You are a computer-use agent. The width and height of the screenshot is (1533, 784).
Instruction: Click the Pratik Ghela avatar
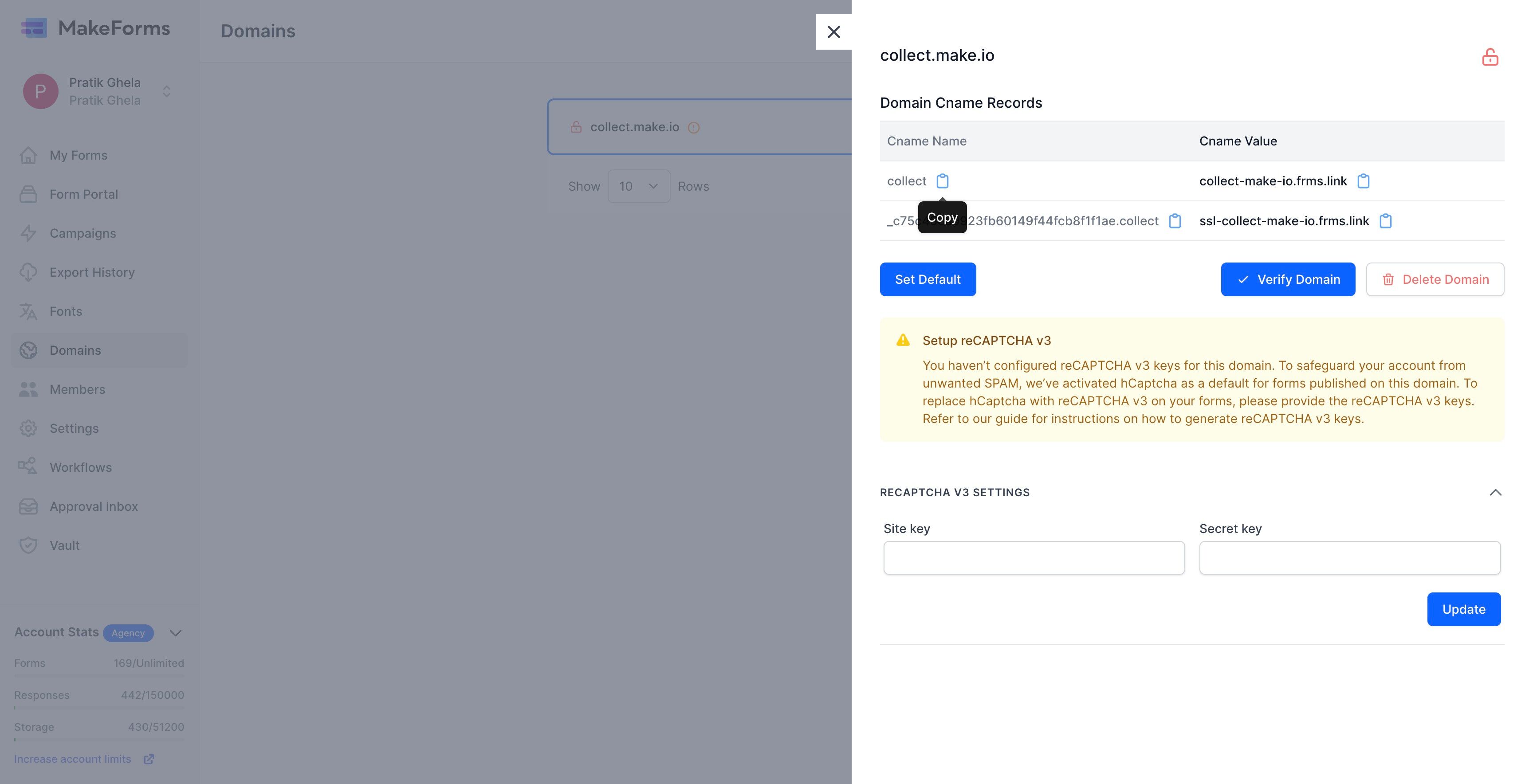[40, 91]
